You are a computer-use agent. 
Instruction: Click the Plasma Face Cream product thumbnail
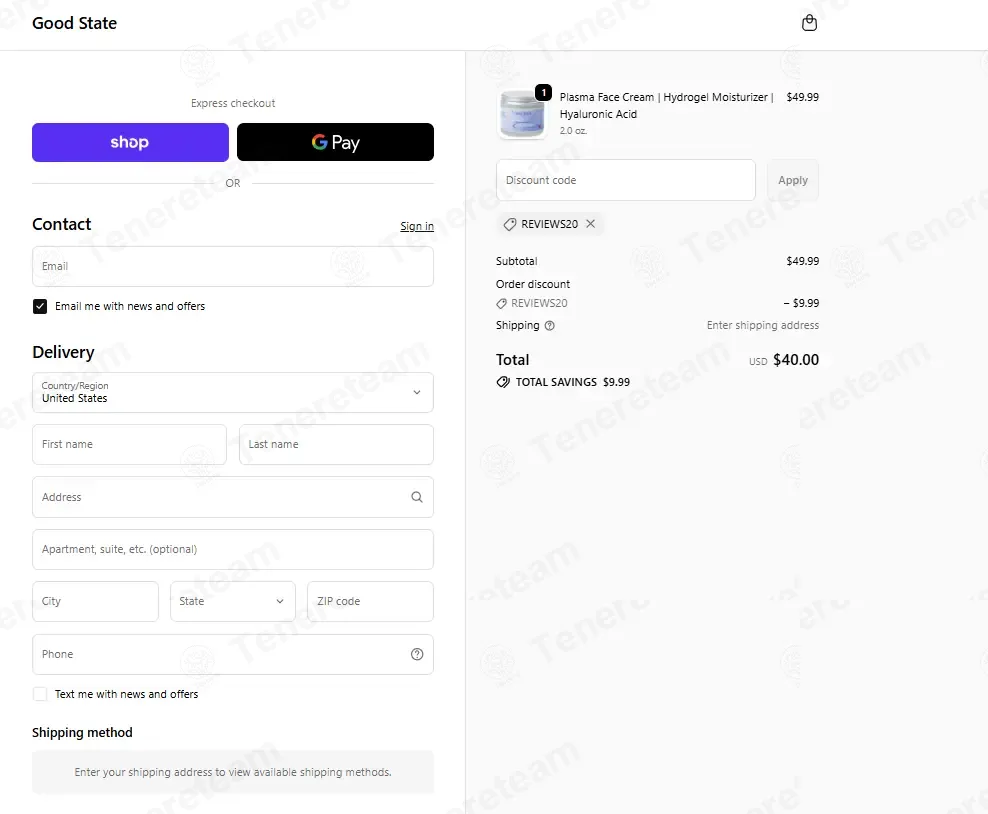pos(522,114)
